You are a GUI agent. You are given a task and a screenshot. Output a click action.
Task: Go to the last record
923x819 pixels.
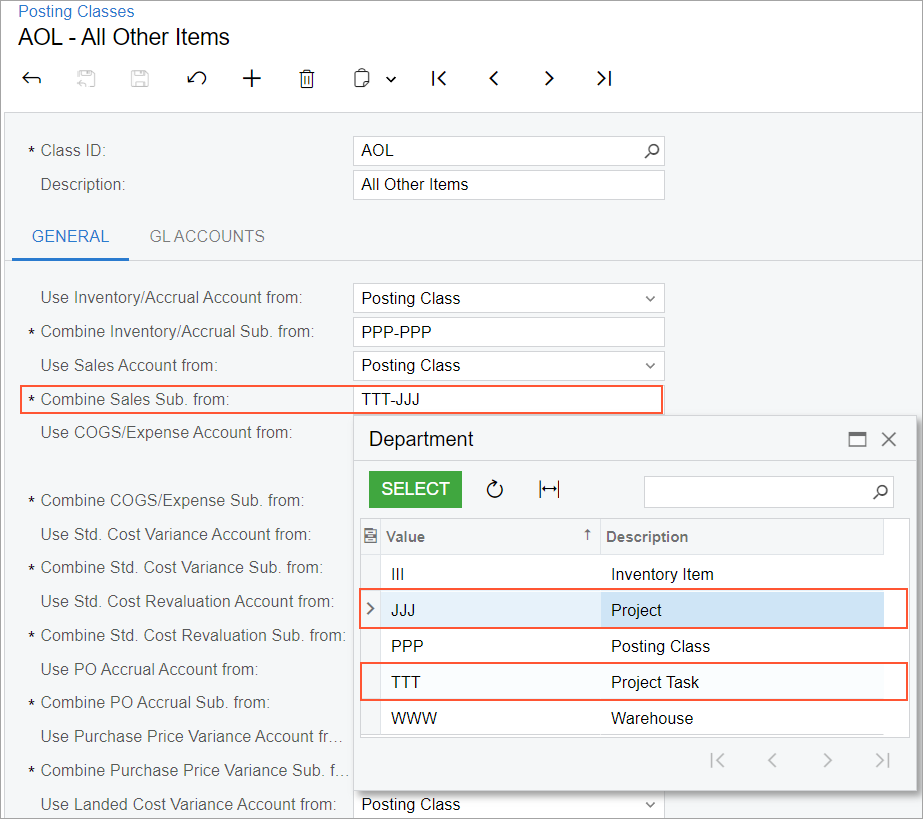(604, 78)
